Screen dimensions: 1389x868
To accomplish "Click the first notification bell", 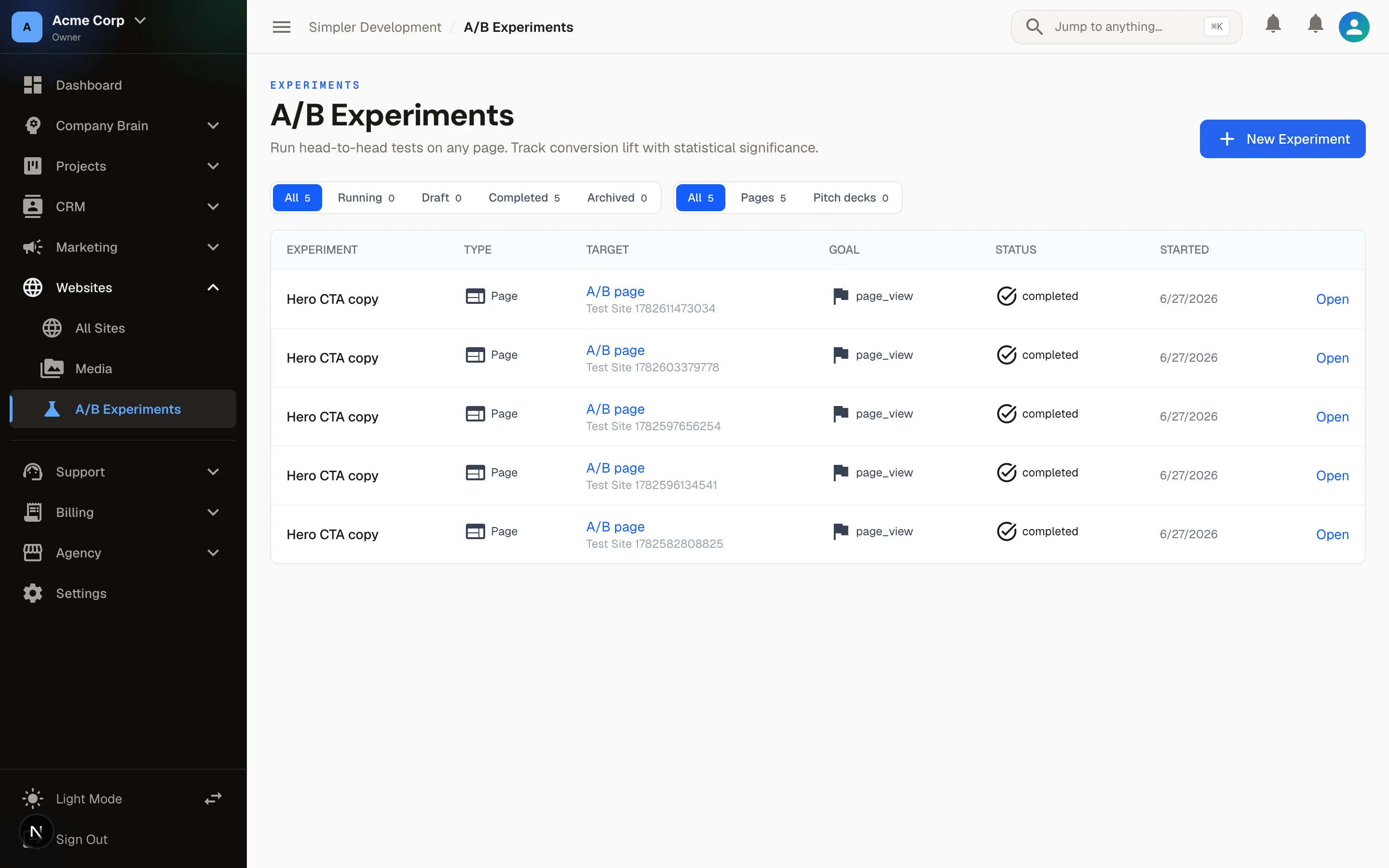I will tap(1273, 24).
